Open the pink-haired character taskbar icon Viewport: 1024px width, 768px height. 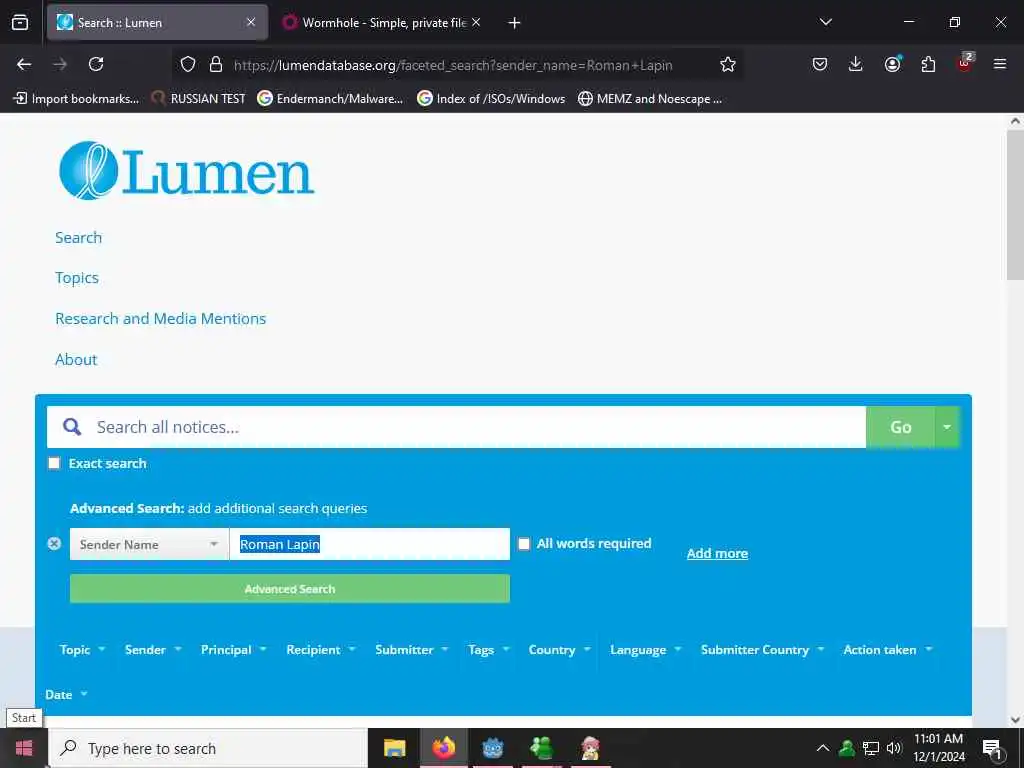pyautogui.click(x=590, y=748)
